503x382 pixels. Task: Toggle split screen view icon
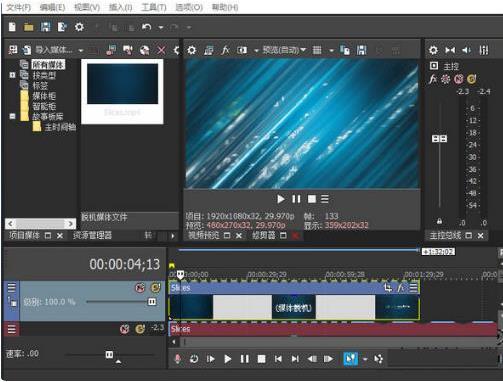coord(242,50)
